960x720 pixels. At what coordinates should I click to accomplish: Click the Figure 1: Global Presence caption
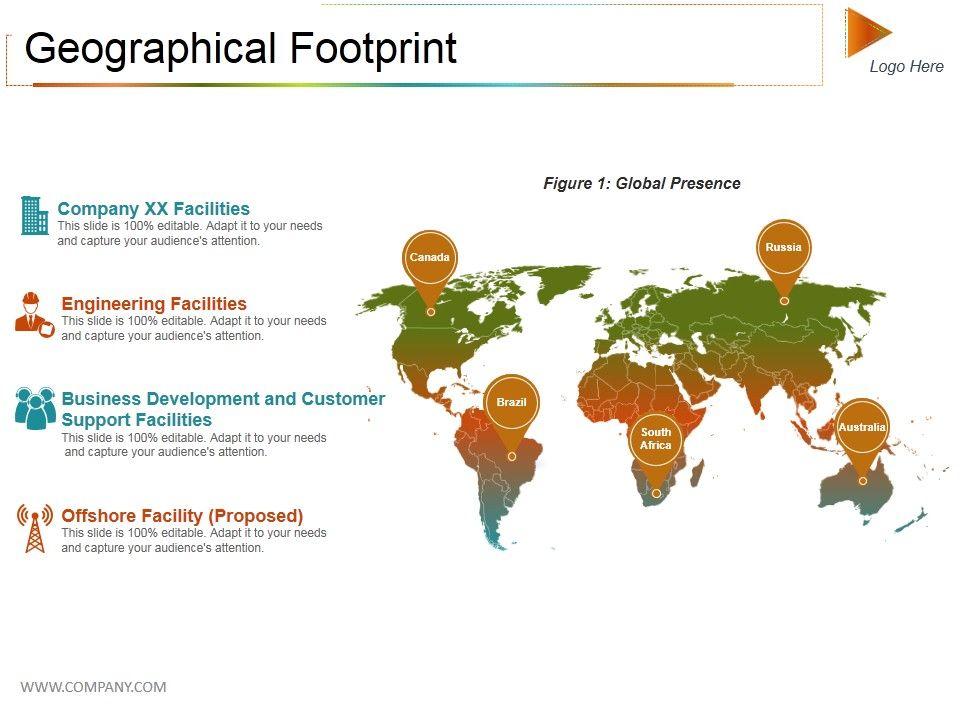[642, 183]
